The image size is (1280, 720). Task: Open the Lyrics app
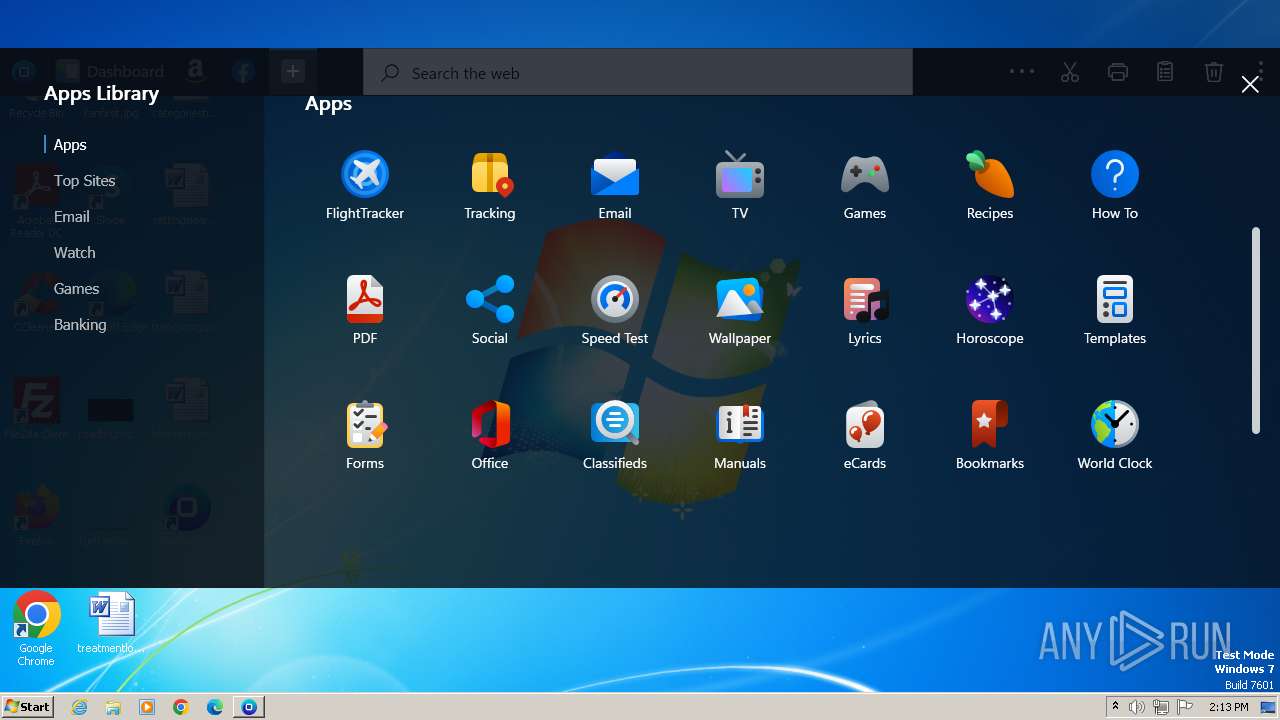point(865,311)
